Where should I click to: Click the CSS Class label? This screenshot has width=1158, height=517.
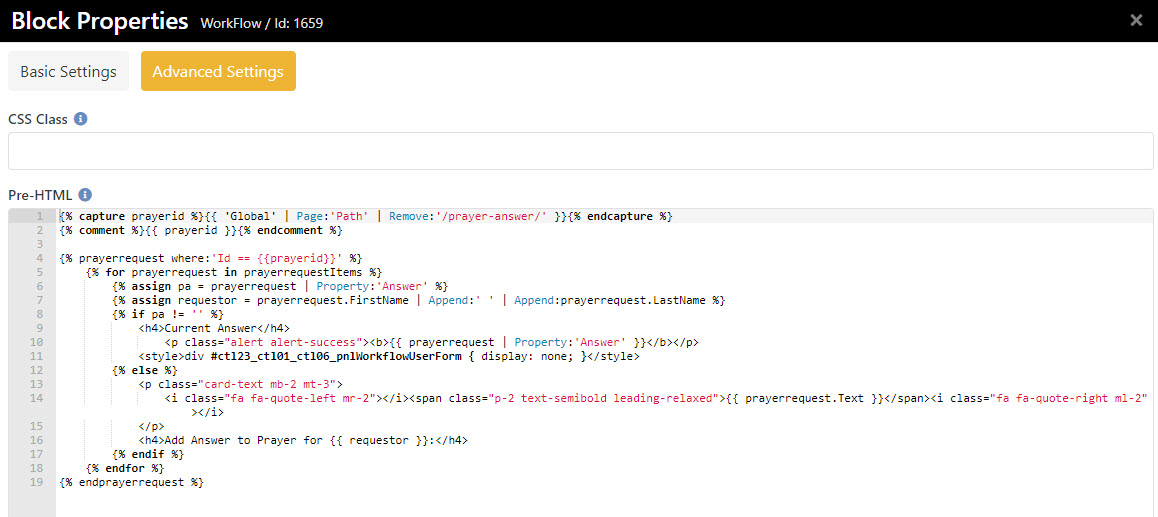pos(38,119)
